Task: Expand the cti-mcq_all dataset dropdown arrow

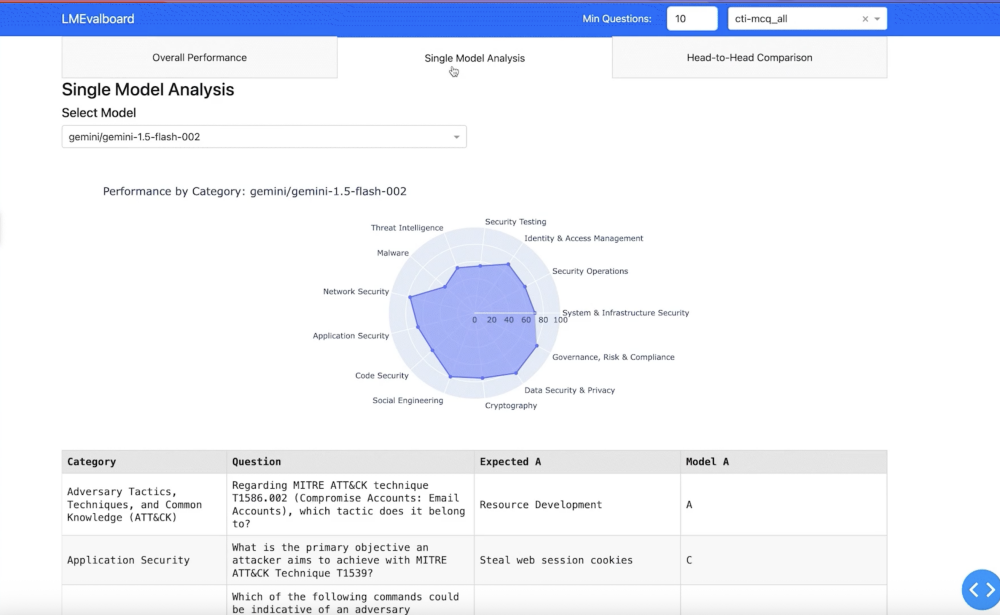Action: point(877,19)
